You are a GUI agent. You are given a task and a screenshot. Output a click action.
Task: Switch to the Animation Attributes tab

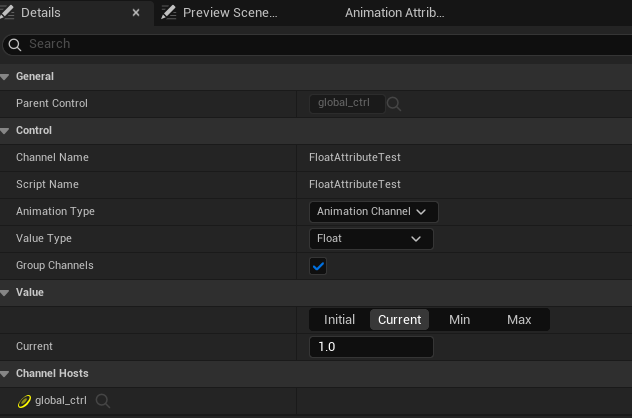pos(394,13)
